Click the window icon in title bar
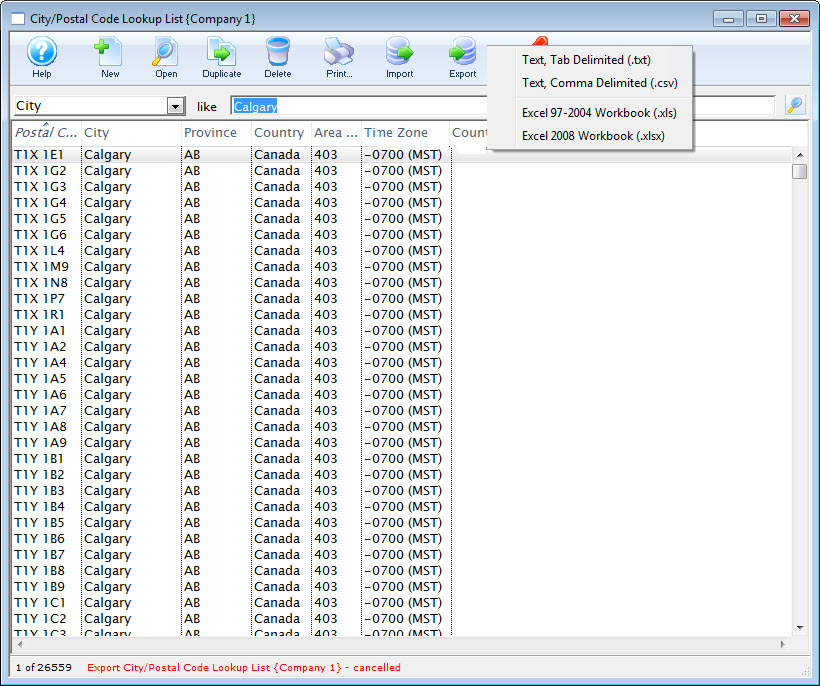The image size is (820, 686). 18,19
